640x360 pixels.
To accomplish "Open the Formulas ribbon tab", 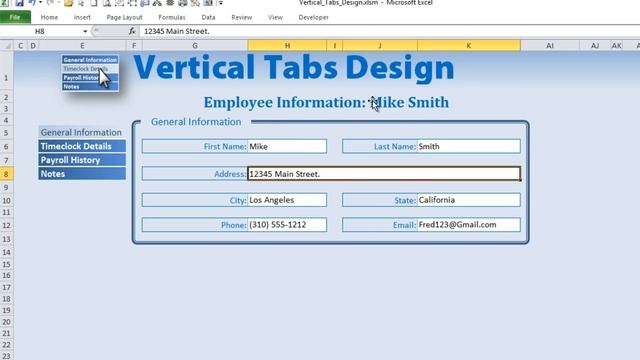I will click(172, 17).
